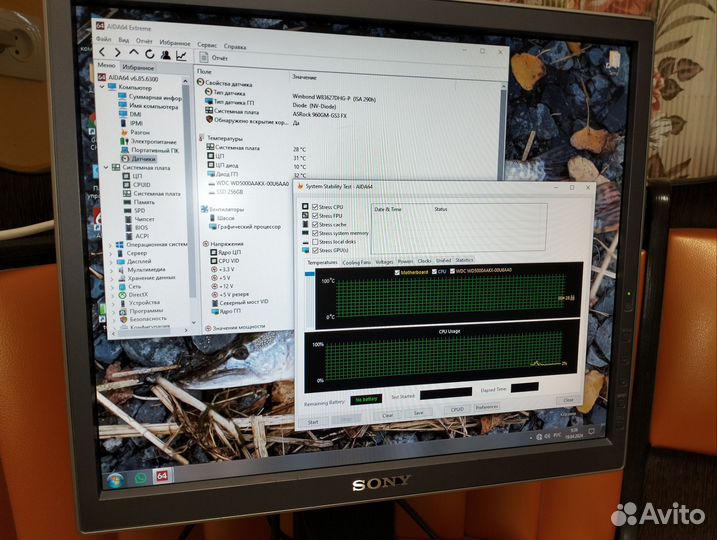Select the Датчики sensor icon in the tree
The image size is (717, 540).
click(125, 159)
